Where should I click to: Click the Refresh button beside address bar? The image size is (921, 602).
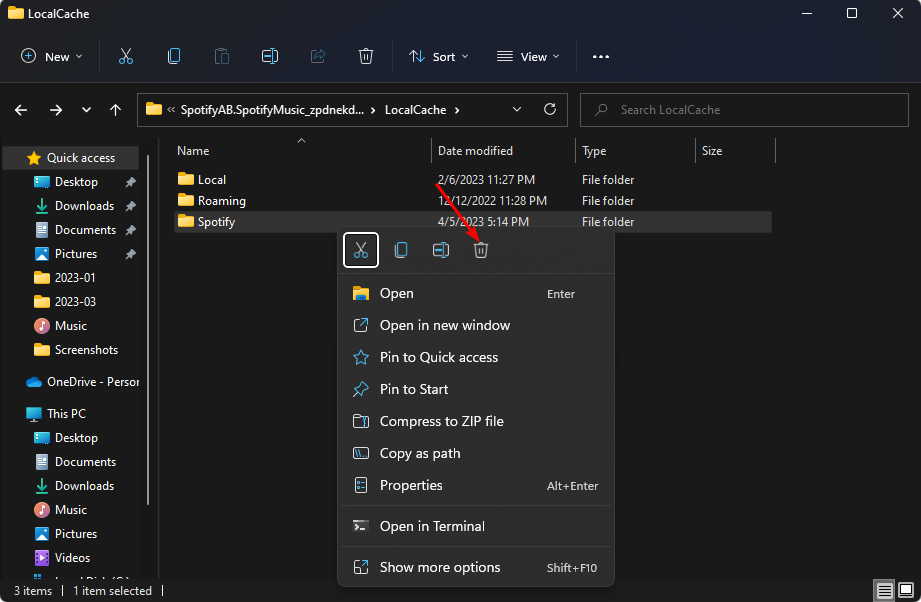(x=549, y=110)
